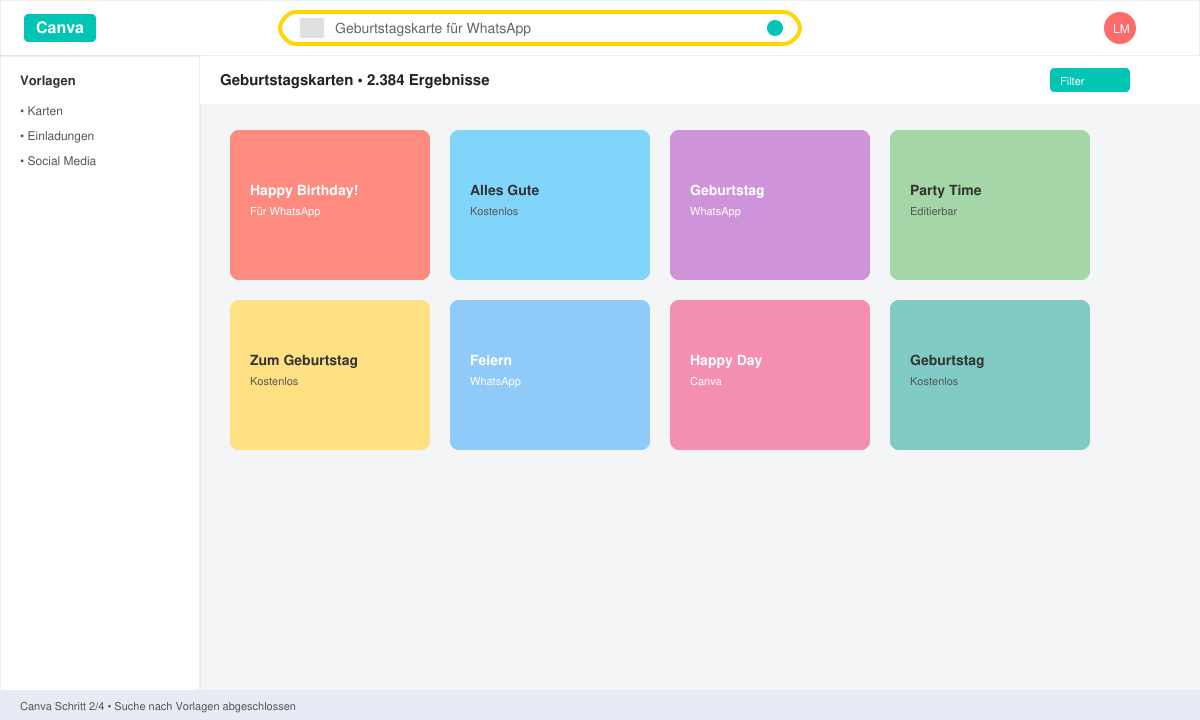Image resolution: width=1200 pixels, height=720 pixels.
Task: Click the Vorlagen sidebar heading
Action: tap(48, 81)
